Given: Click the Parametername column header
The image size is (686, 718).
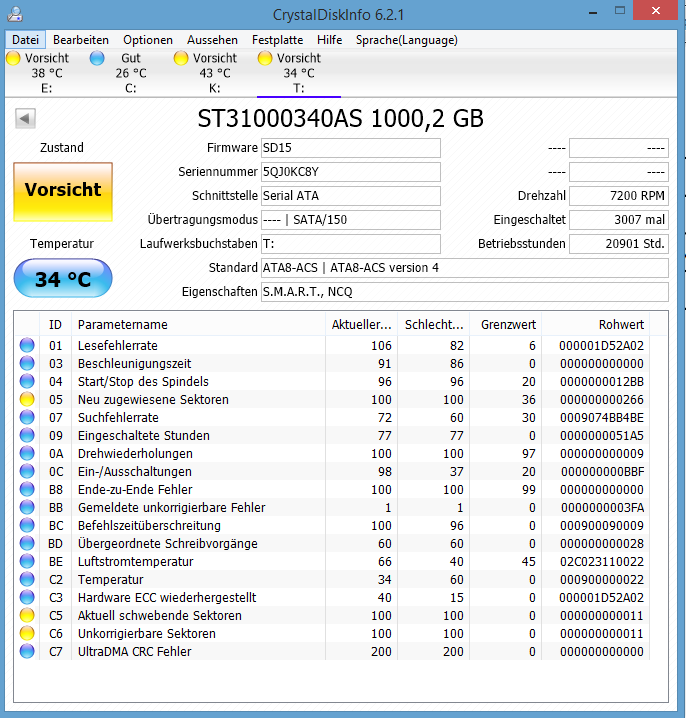Looking at the screenshot, I should (198, 325).
